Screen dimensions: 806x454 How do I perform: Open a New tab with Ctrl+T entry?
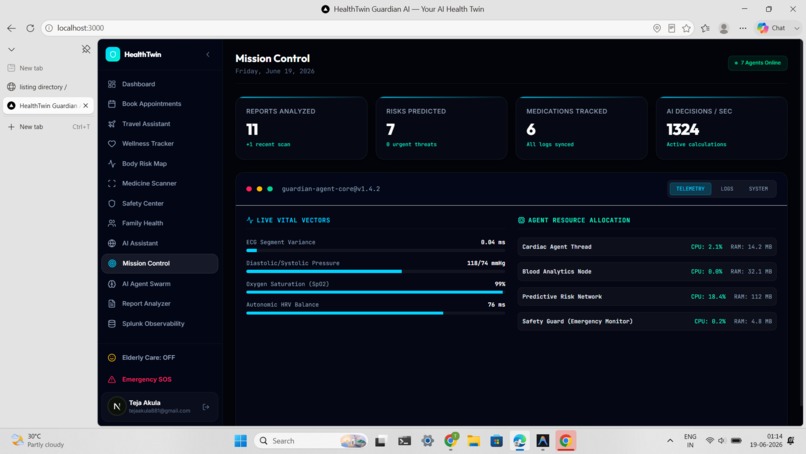point(48,126)
